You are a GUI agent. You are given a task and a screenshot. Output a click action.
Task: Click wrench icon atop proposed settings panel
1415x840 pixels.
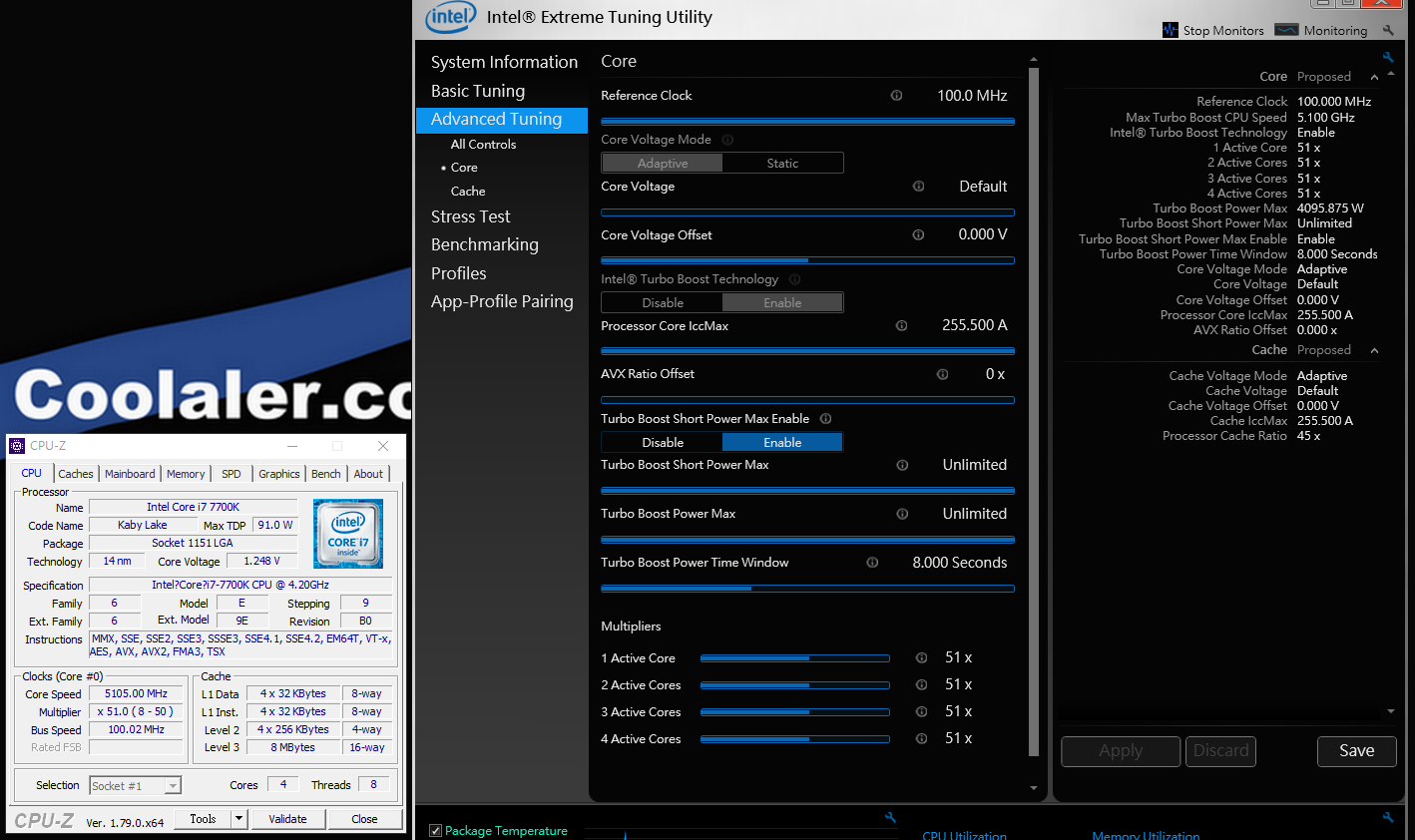pos(1388,57)
